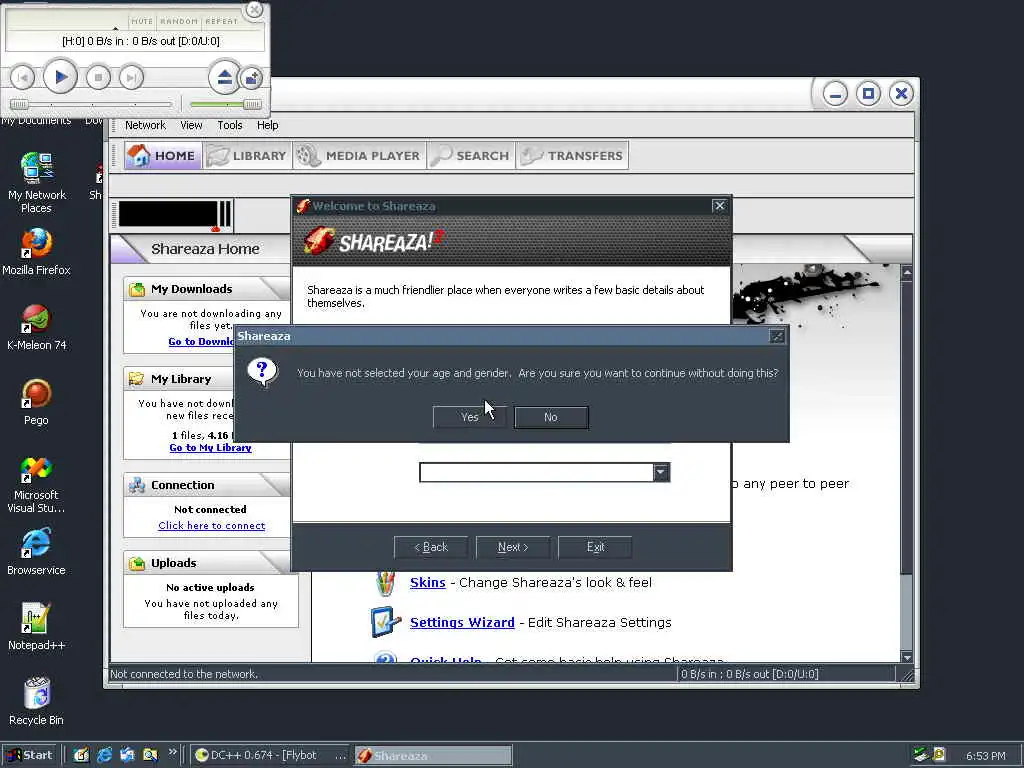
Task: Click the 'Not connected to the network.' status text
Action: point(184,674)
